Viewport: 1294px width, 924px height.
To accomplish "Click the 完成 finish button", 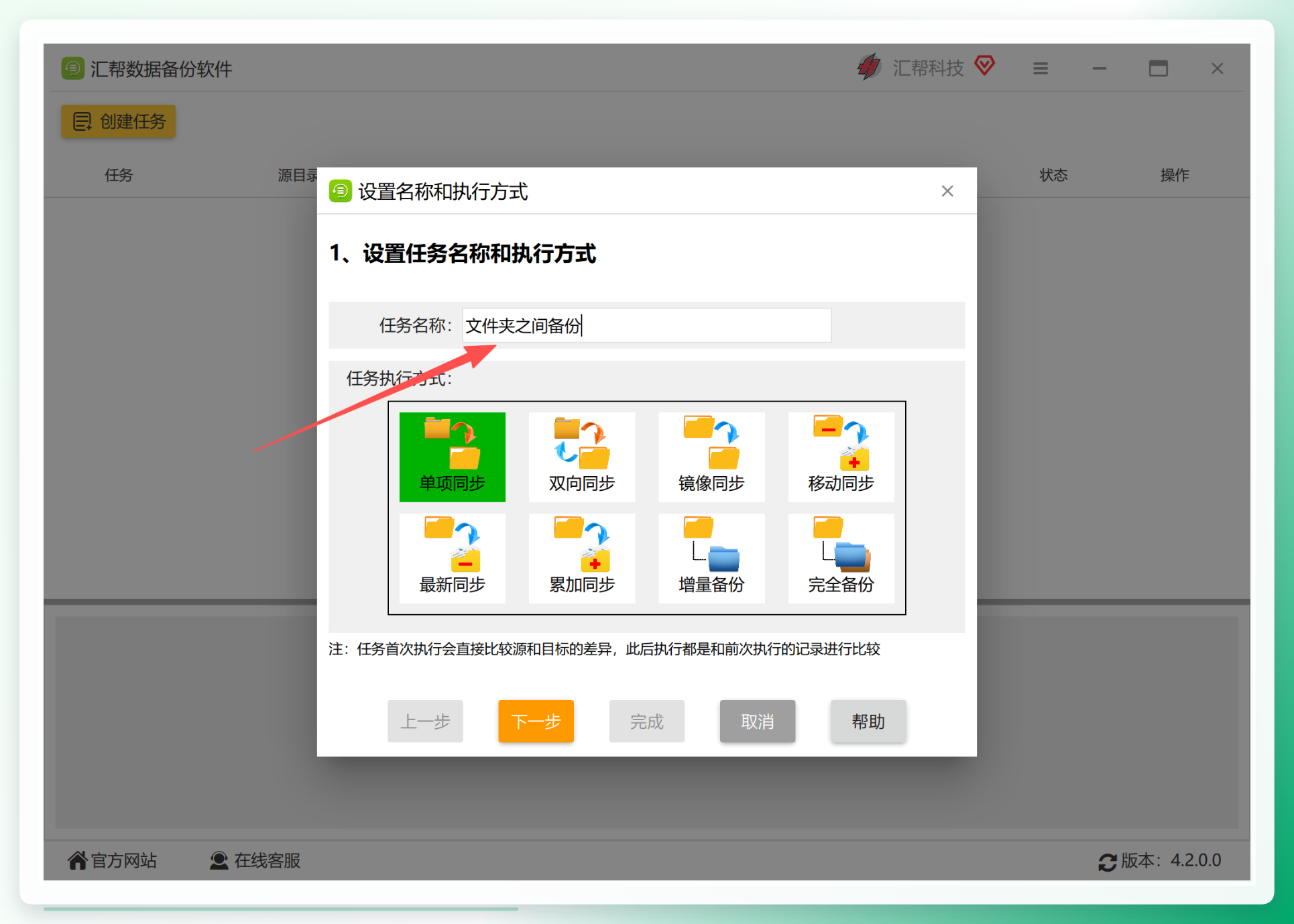I will [646, 721].
